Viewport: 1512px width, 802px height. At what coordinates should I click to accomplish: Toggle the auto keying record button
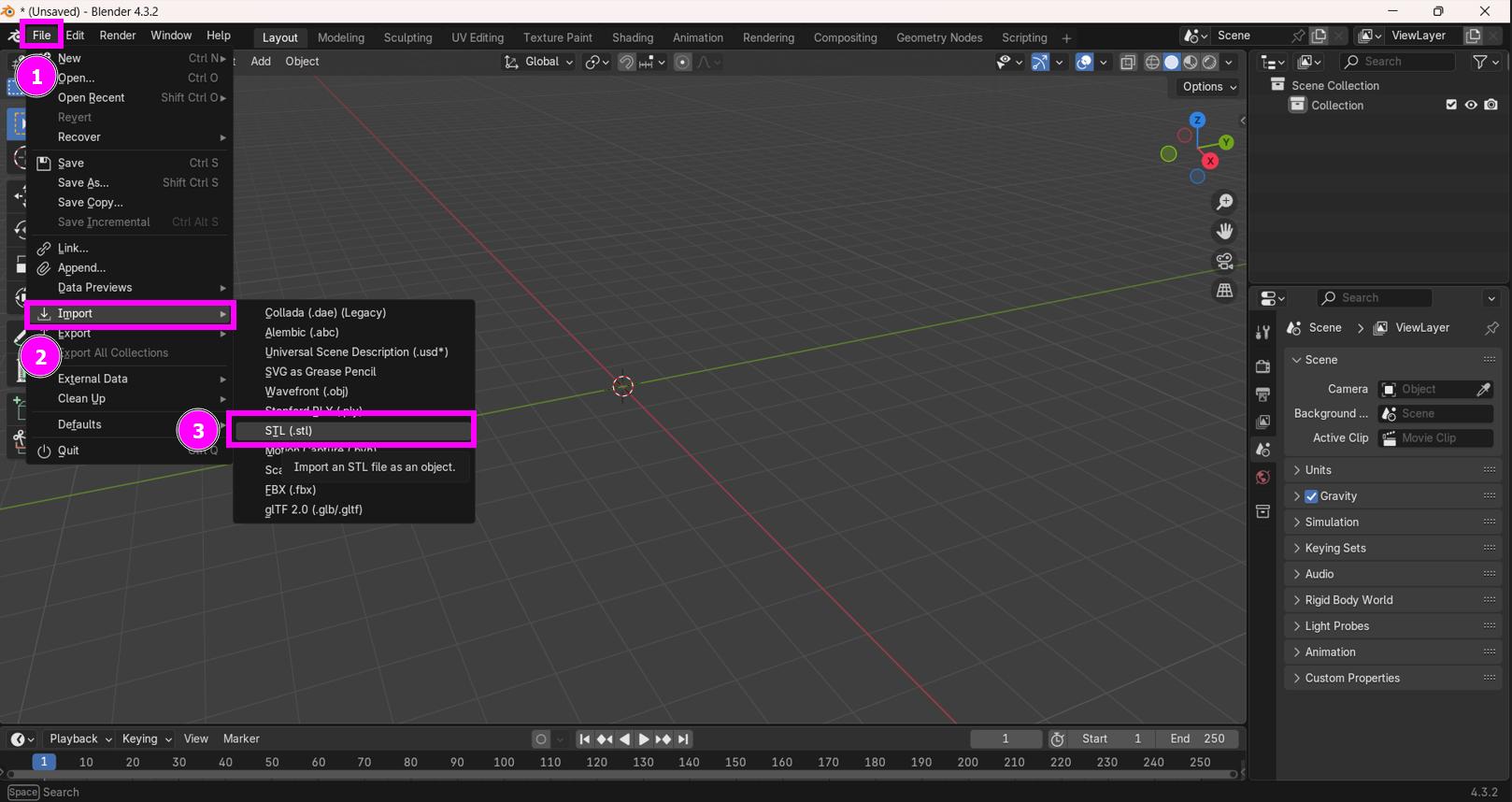pyautogui.click(x=540, y=738)
